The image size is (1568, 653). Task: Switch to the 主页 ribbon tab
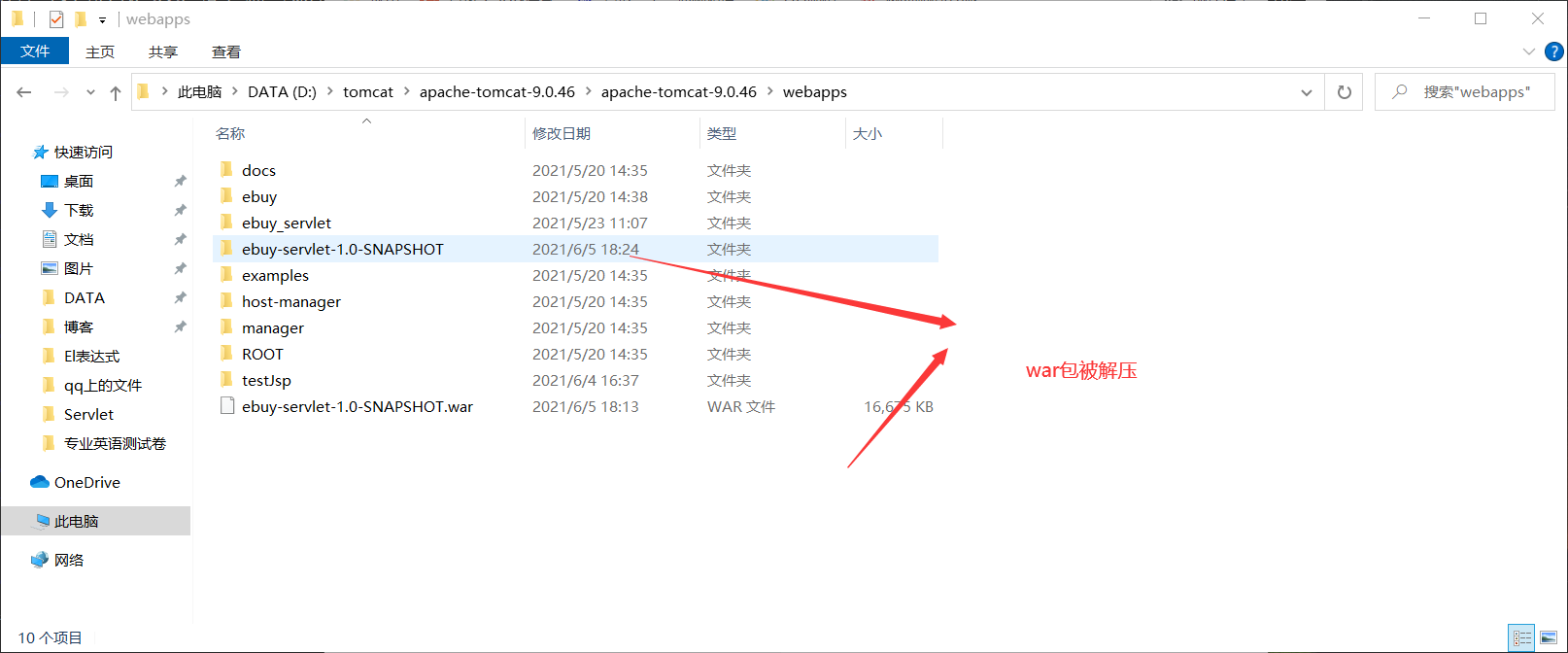point(100,52)
